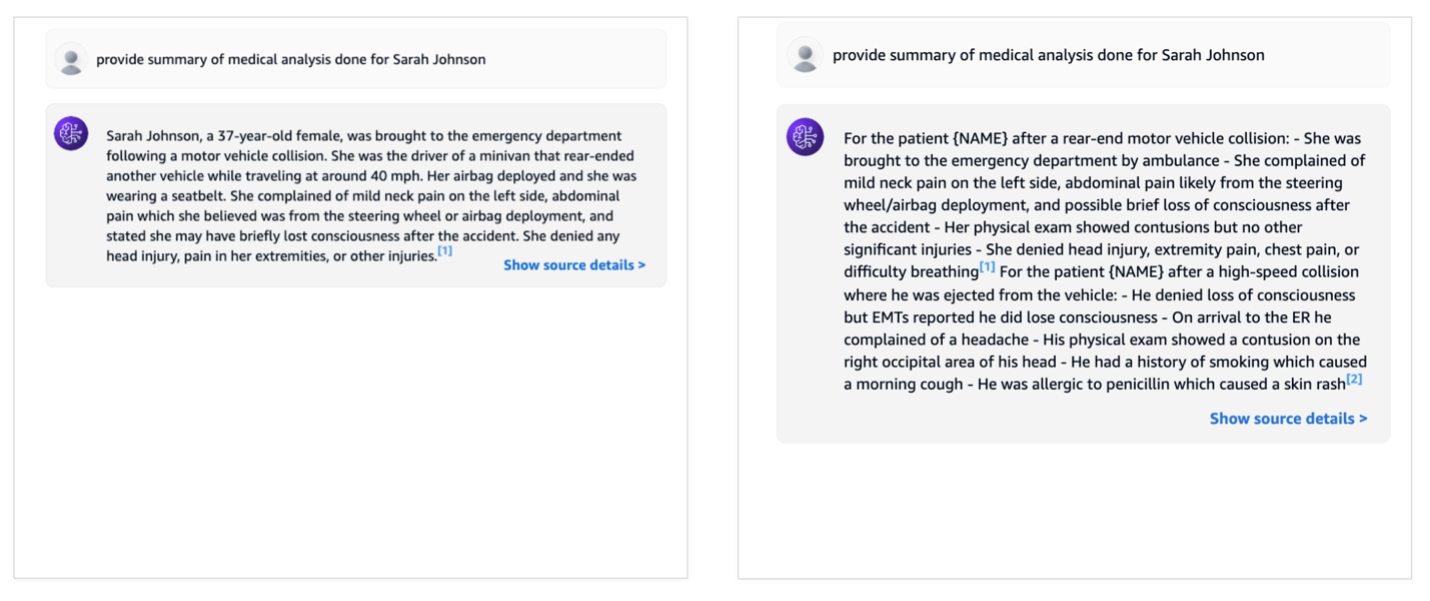Click the empty area below the right response
Screen dimensions: 1430x601
[x=1075, y=510]
